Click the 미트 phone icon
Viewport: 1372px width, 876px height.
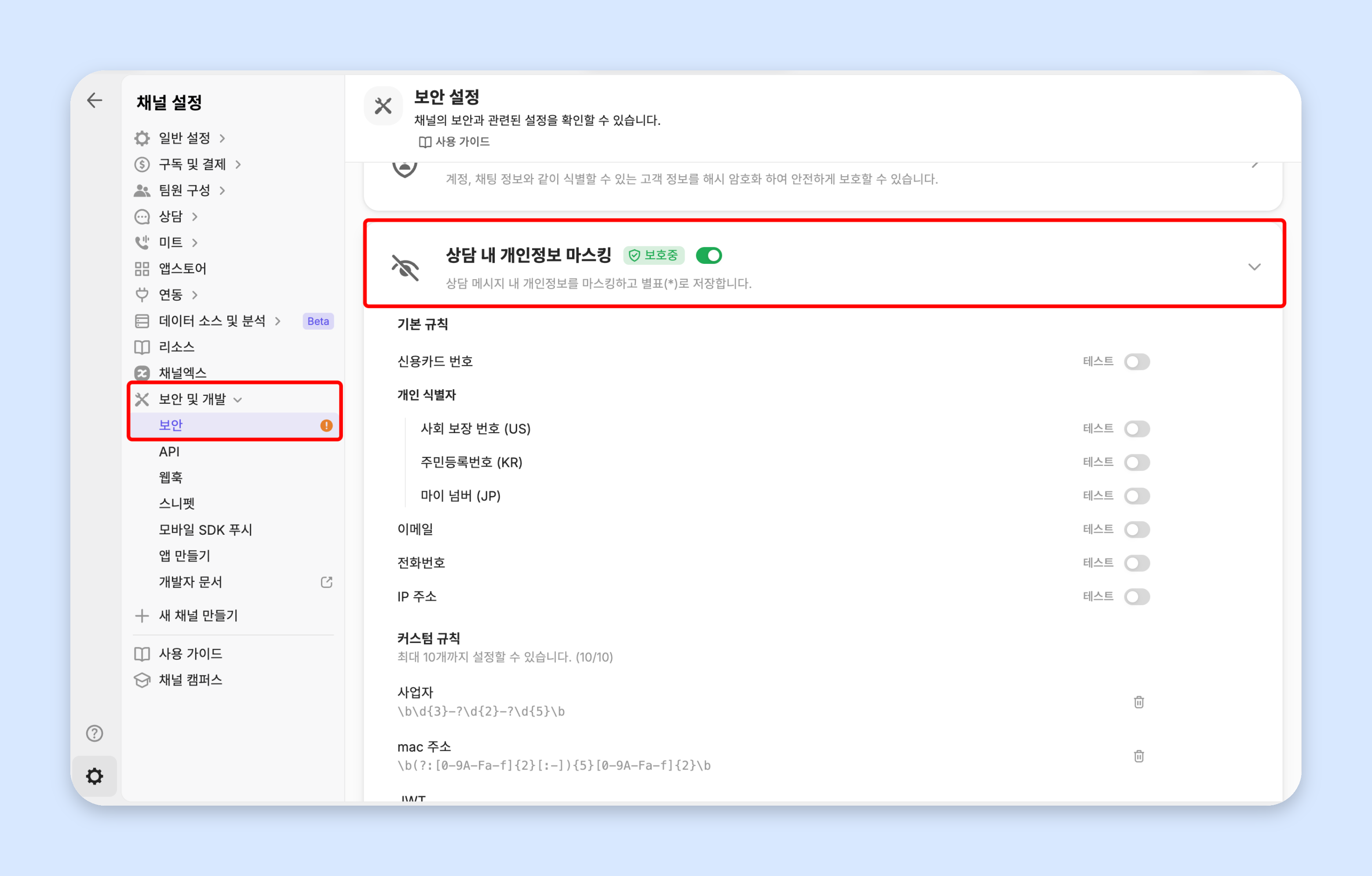pos(142,242)
